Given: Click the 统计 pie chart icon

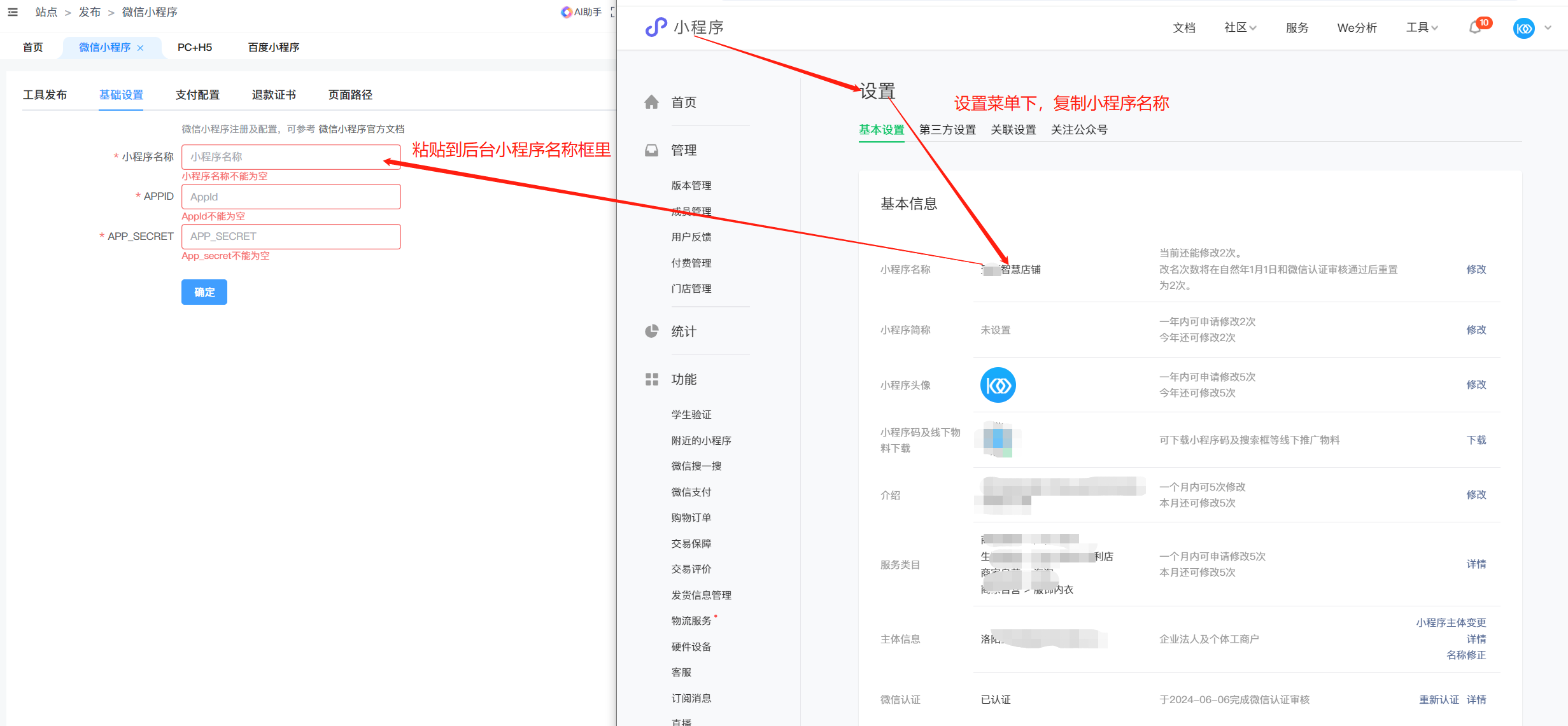Looking at the screenshot, I should (x=651, y=332).
